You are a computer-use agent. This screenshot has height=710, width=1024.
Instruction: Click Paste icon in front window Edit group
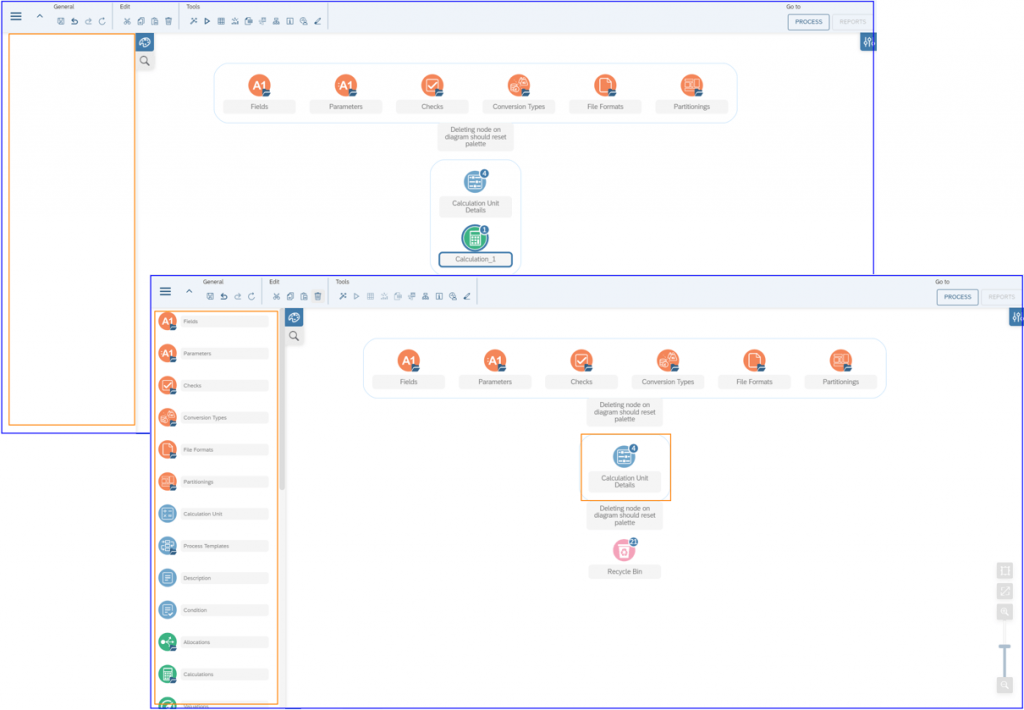tap(304, 297)
